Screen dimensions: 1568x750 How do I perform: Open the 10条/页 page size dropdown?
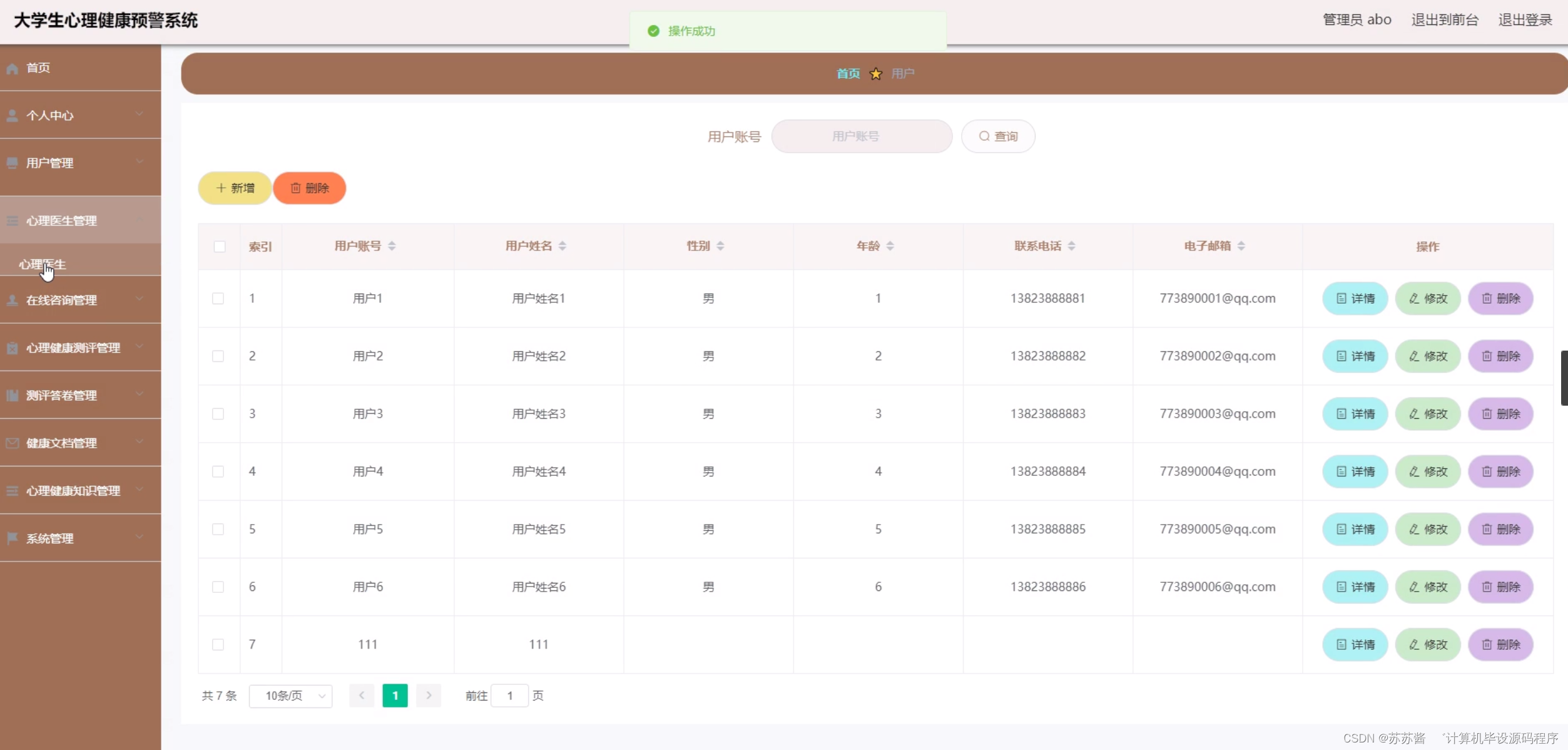click(290, 696)
